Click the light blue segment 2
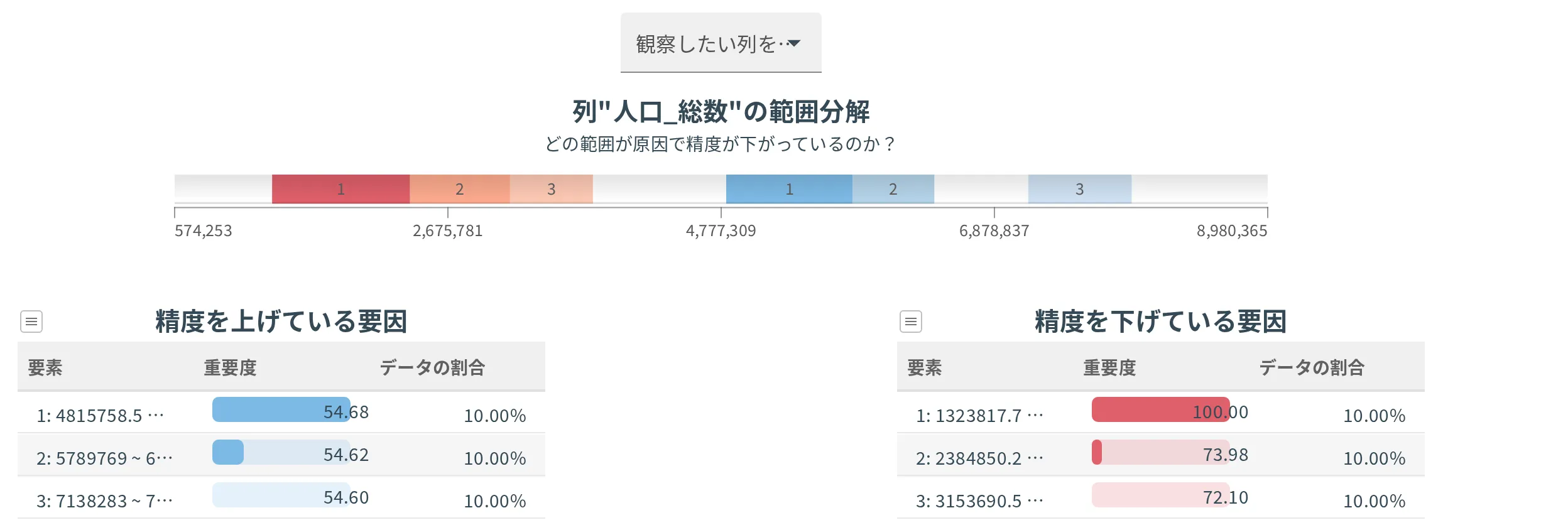The image size is (1568, 530). [x=893, y=189]
